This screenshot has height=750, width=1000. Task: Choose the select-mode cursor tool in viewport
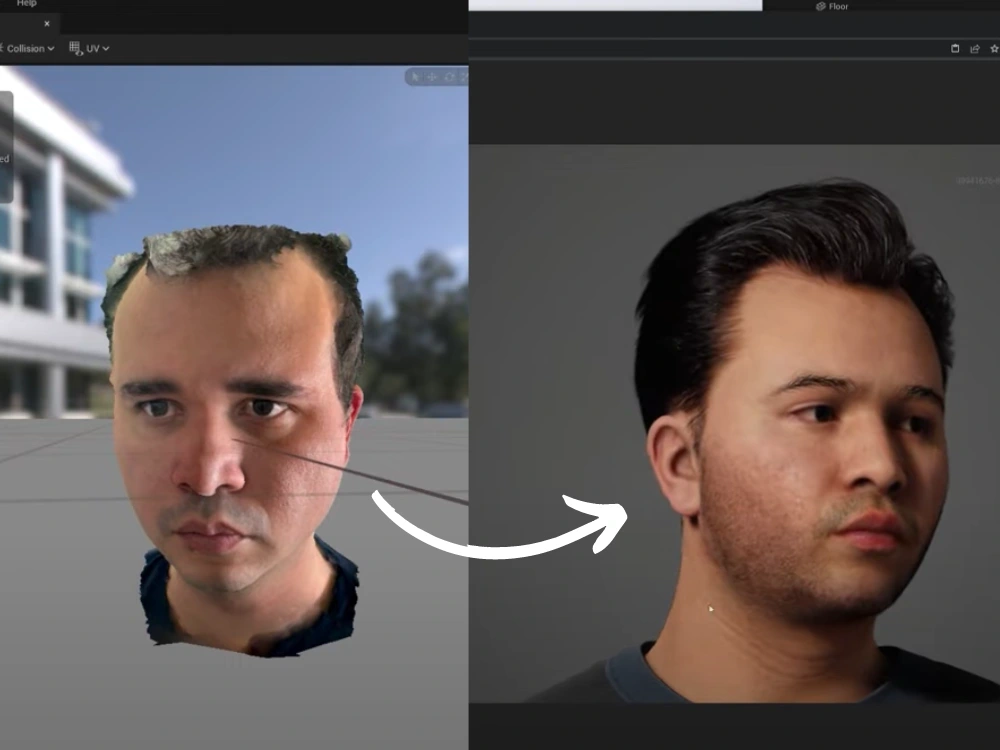(415, 77)
